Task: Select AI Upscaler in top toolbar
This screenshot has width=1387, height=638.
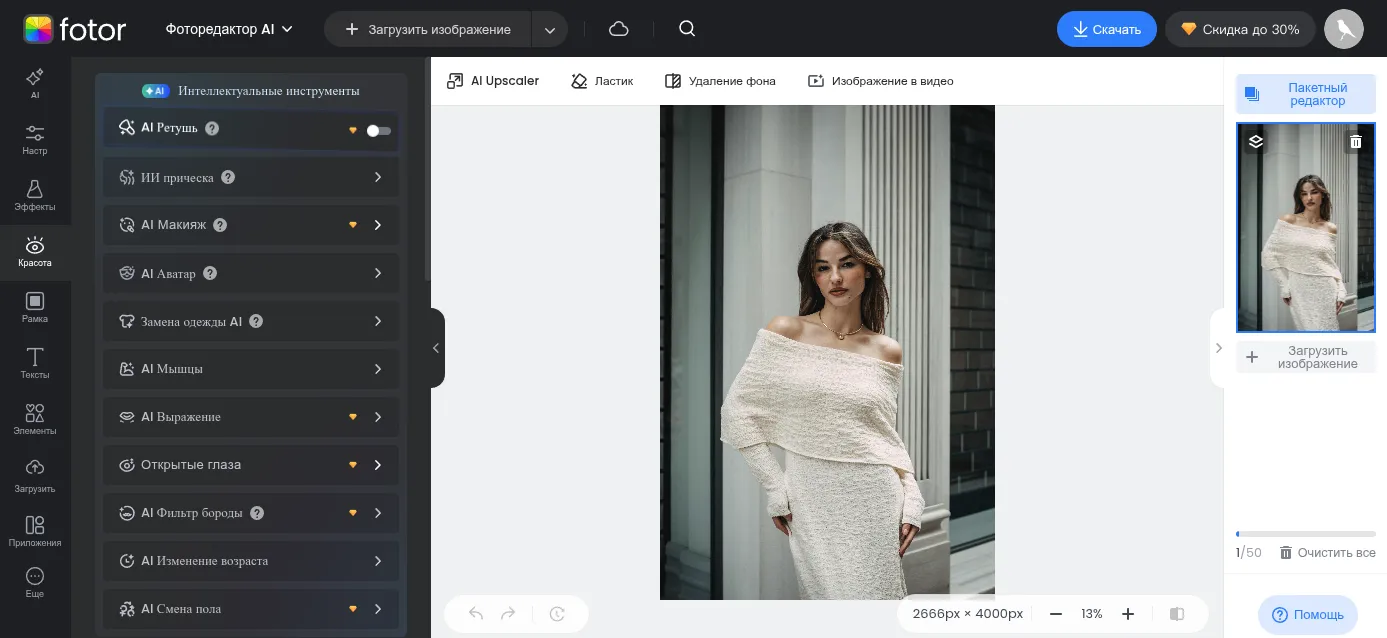Action: [x=493, y=81]
